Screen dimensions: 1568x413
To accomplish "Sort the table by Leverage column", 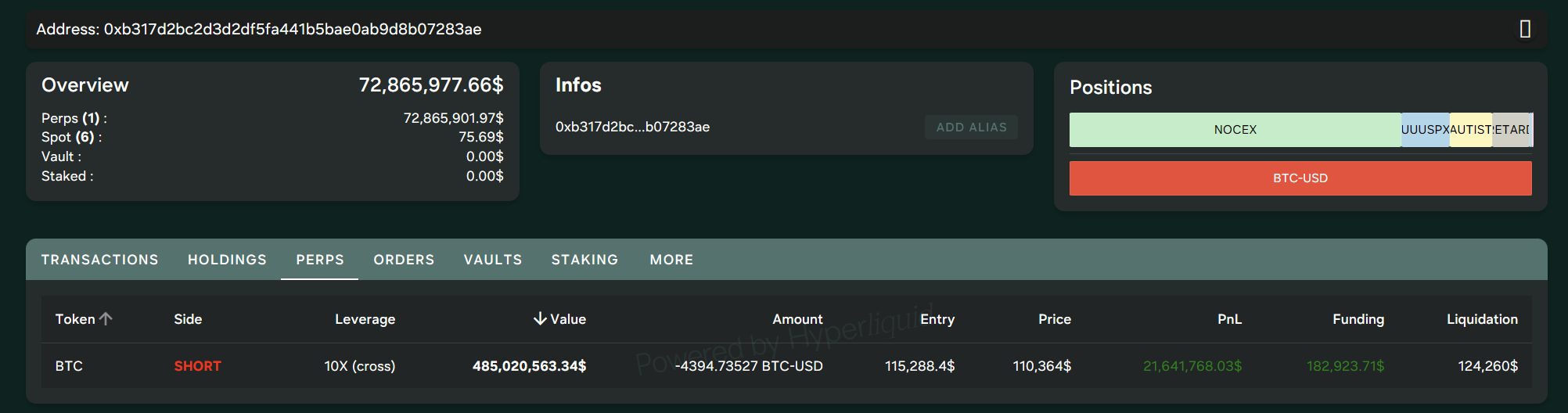I will coord(365,319).
